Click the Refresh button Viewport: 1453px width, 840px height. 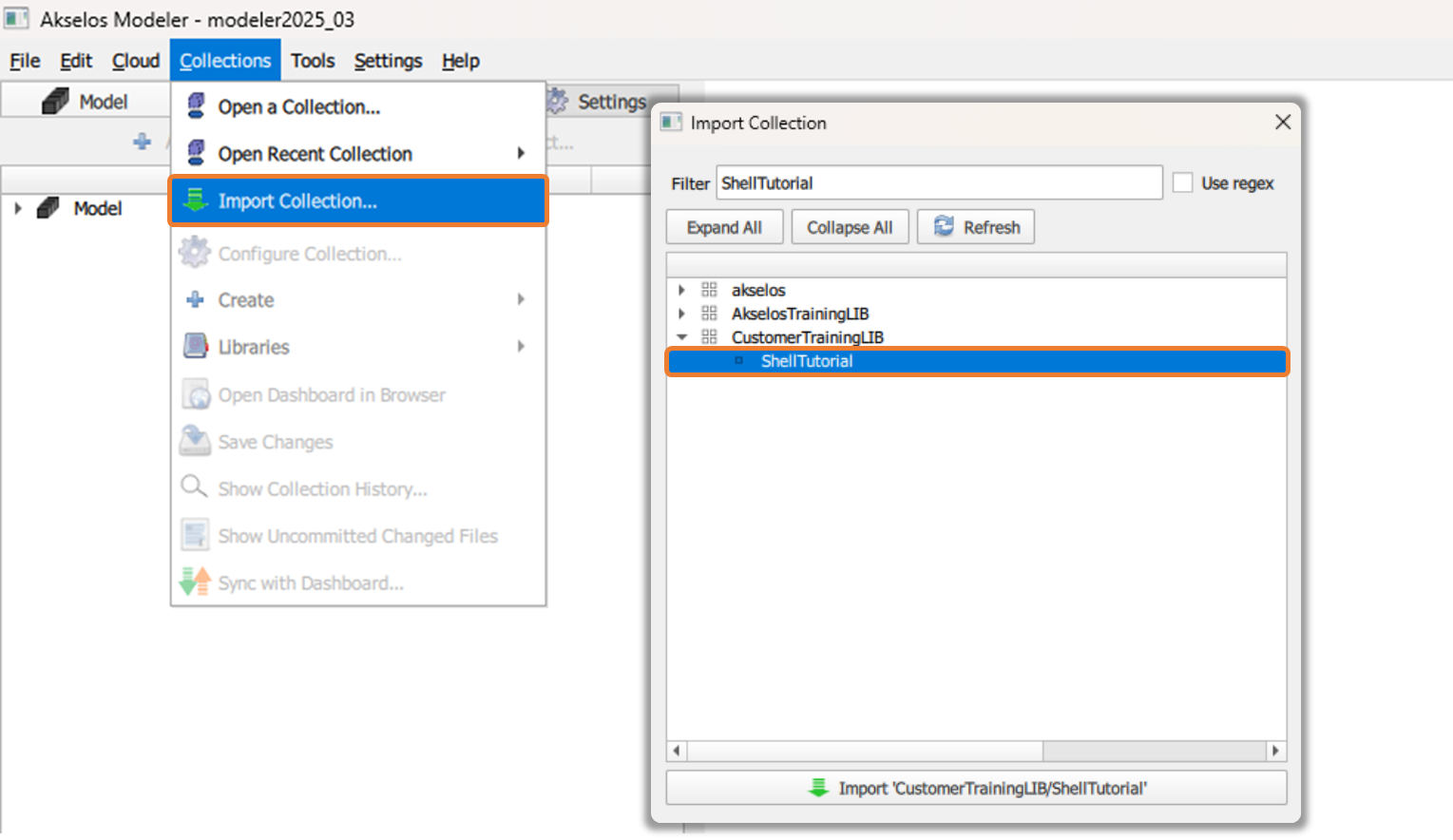(976, 227)
